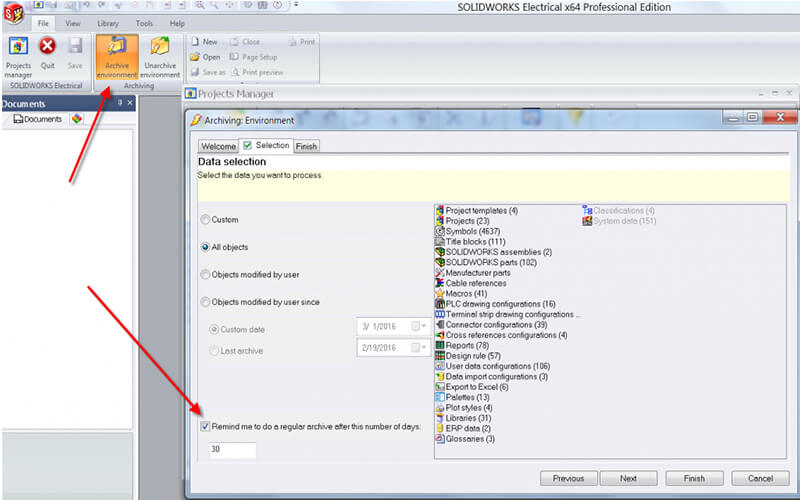
Task: Switch to the Welcome tab
Action: [x=218, y=146]
